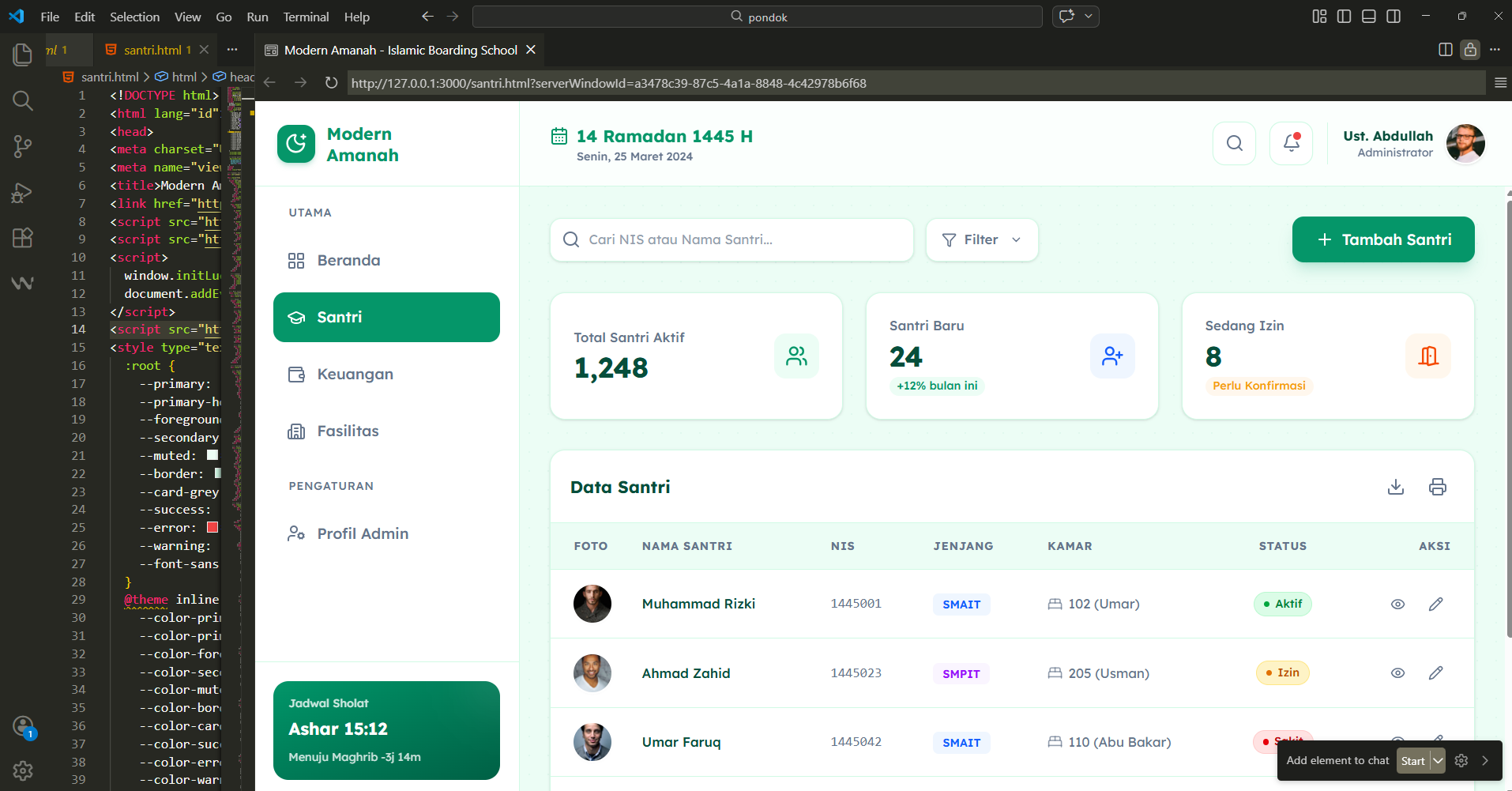Go to Keuangan in the sidebar
The height and width of the screenshot is (791, 1512).
point(355,375)
